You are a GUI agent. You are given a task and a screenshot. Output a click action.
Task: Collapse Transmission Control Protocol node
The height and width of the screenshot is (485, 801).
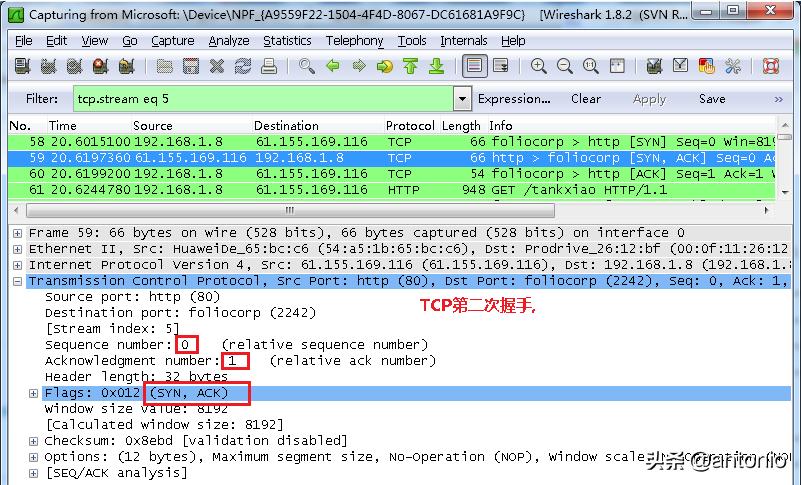coord(17,281)
